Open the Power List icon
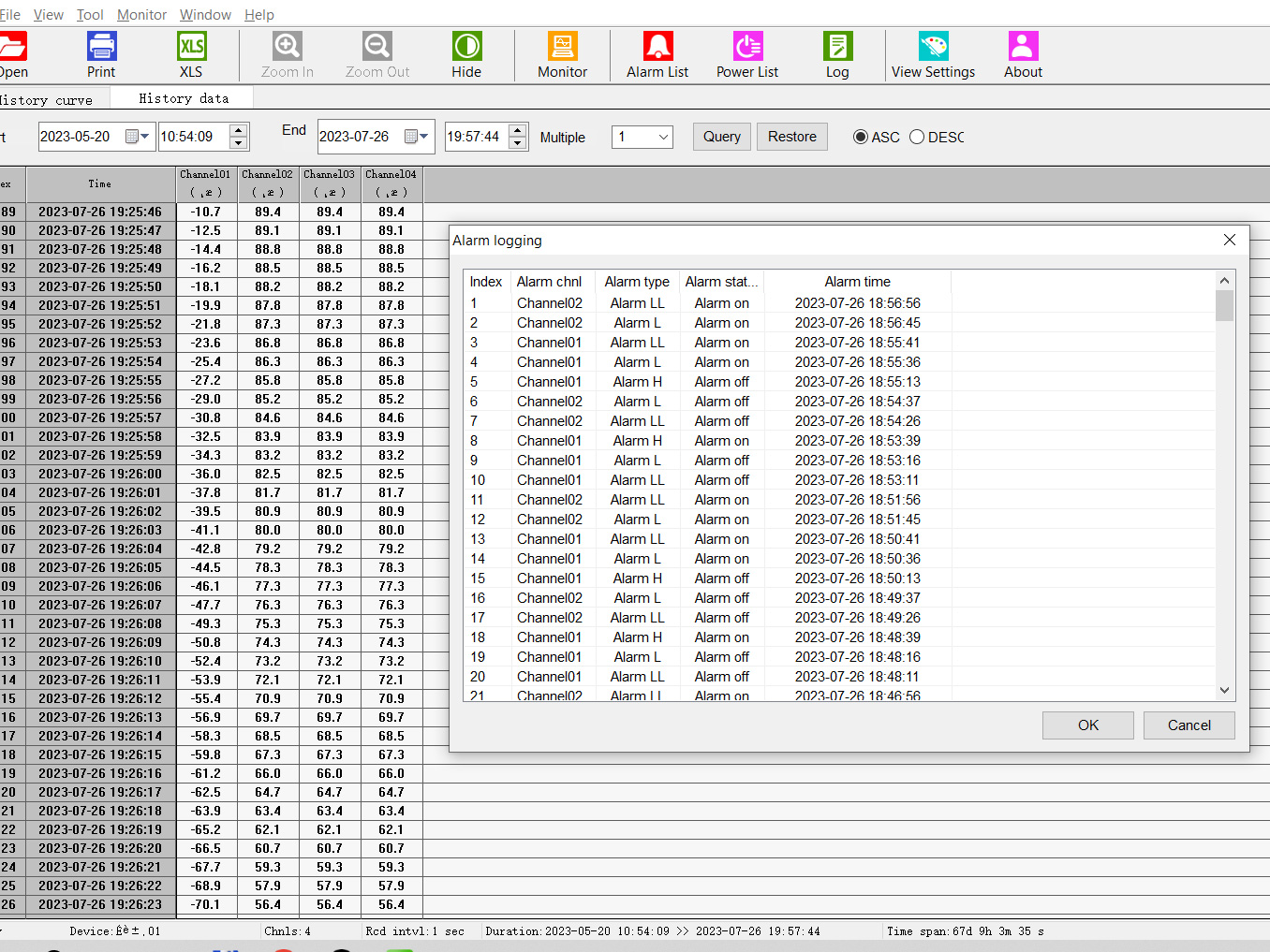The height and width of the screenshot is (952, 1270). coord(747,47)
